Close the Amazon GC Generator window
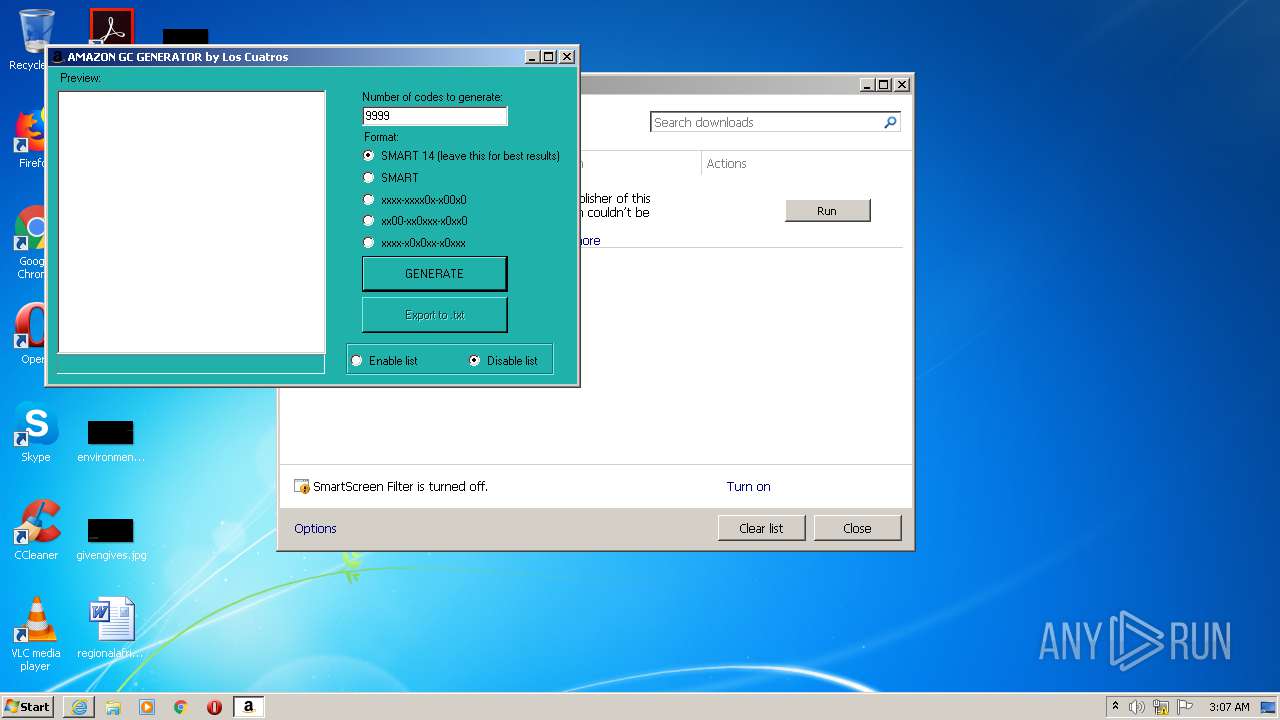Screen dimensions: 1280x720 point(567,57)
